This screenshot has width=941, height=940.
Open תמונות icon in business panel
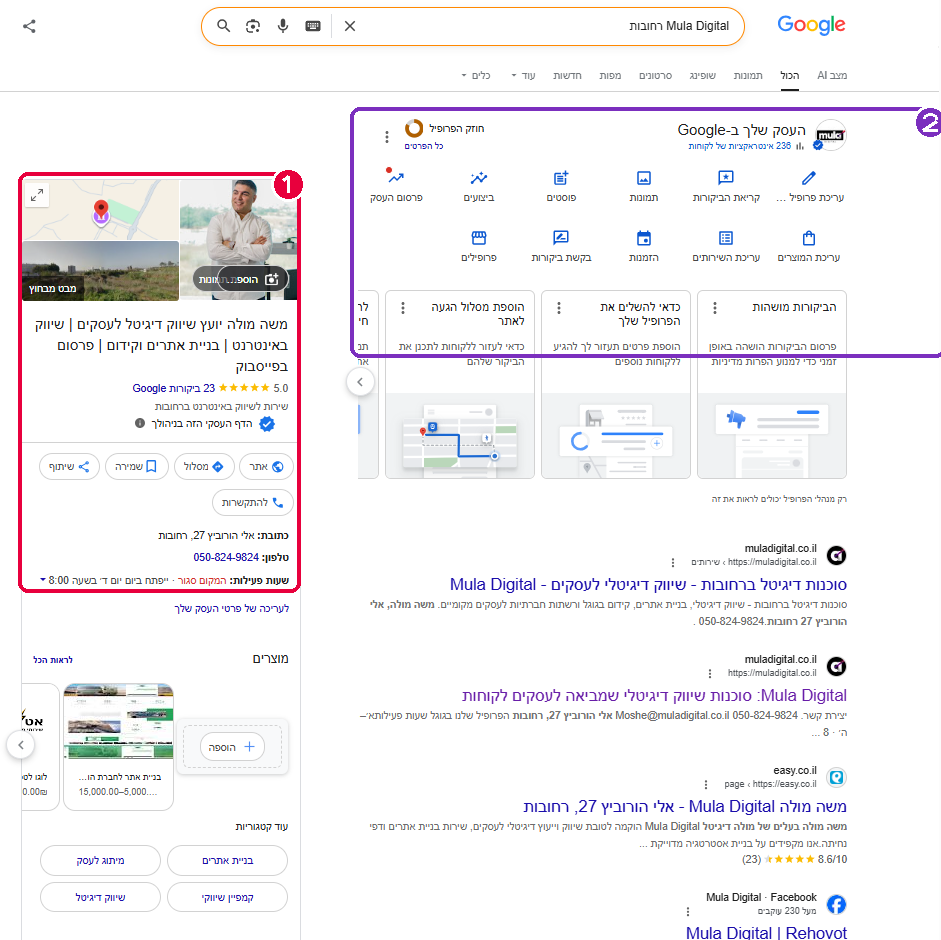(643, 178)
